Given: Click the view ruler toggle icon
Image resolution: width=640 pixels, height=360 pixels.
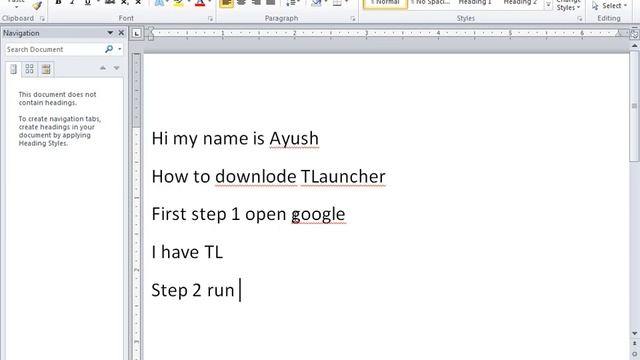Looking at the screenshot, I should (634, 35).
